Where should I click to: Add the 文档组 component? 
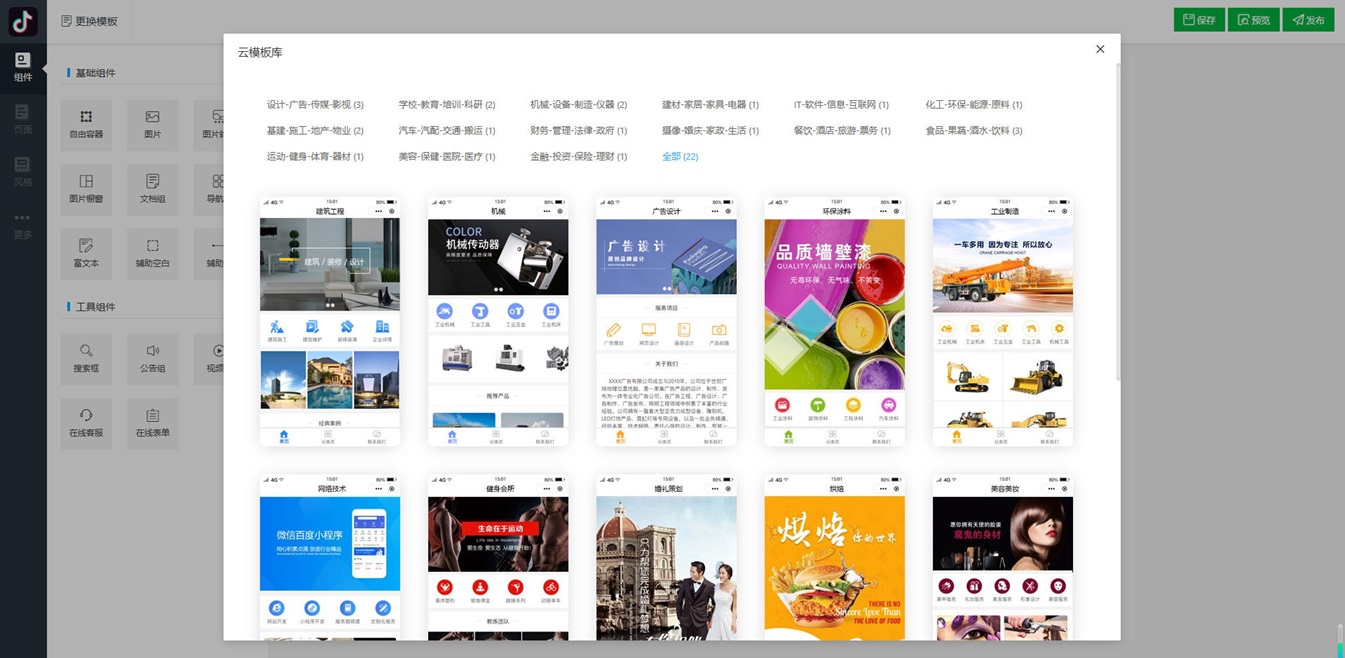pos(152,189)
